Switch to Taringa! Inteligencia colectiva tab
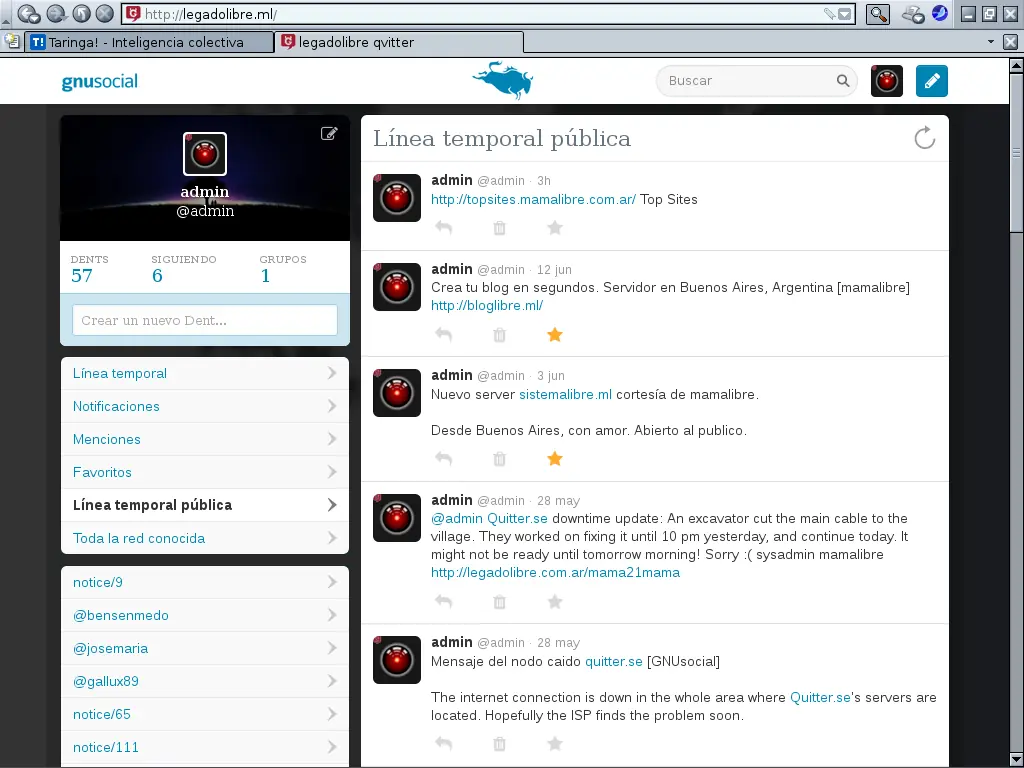This screenshot has width=1024, height=768. (150, 42)
